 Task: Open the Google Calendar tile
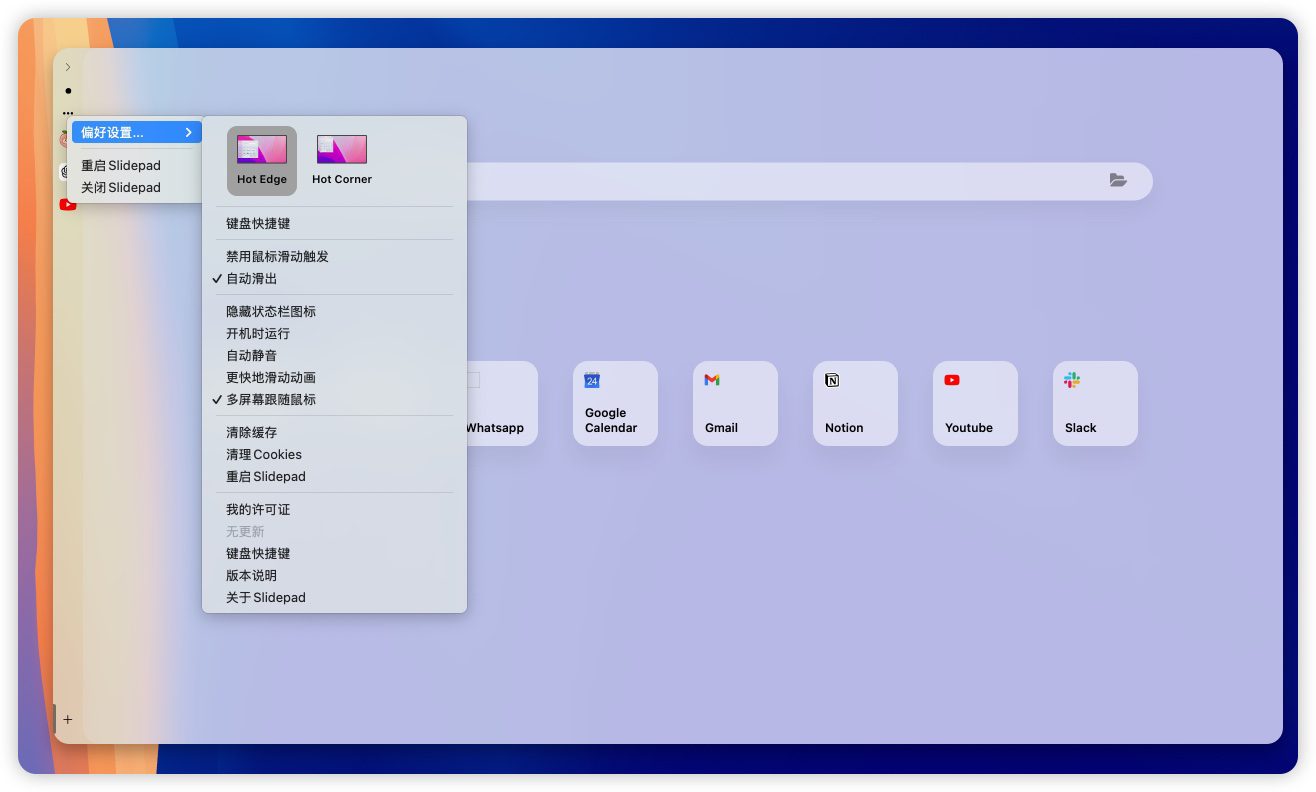615,403
